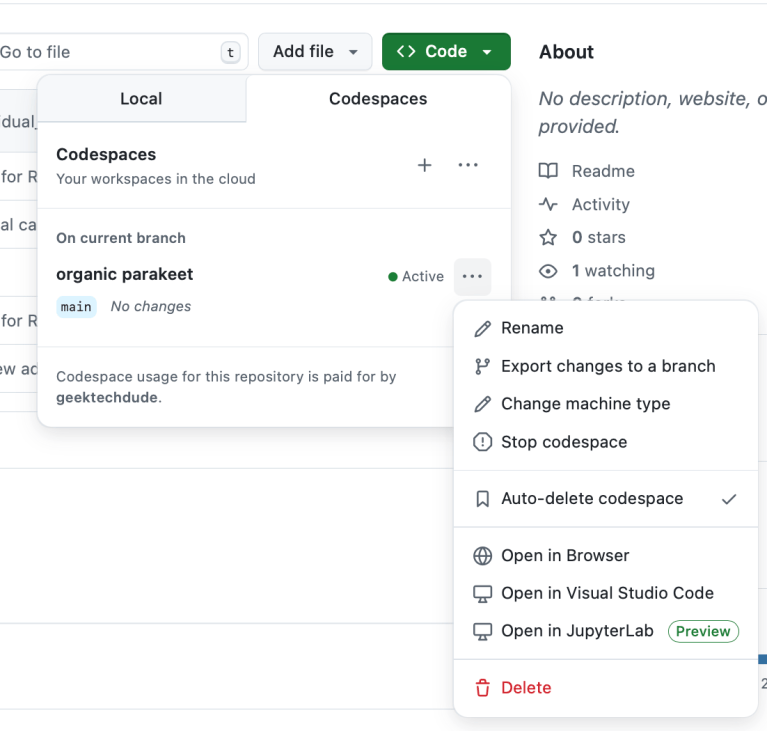Select the red Delete menu entry

[x=606, y=687]
